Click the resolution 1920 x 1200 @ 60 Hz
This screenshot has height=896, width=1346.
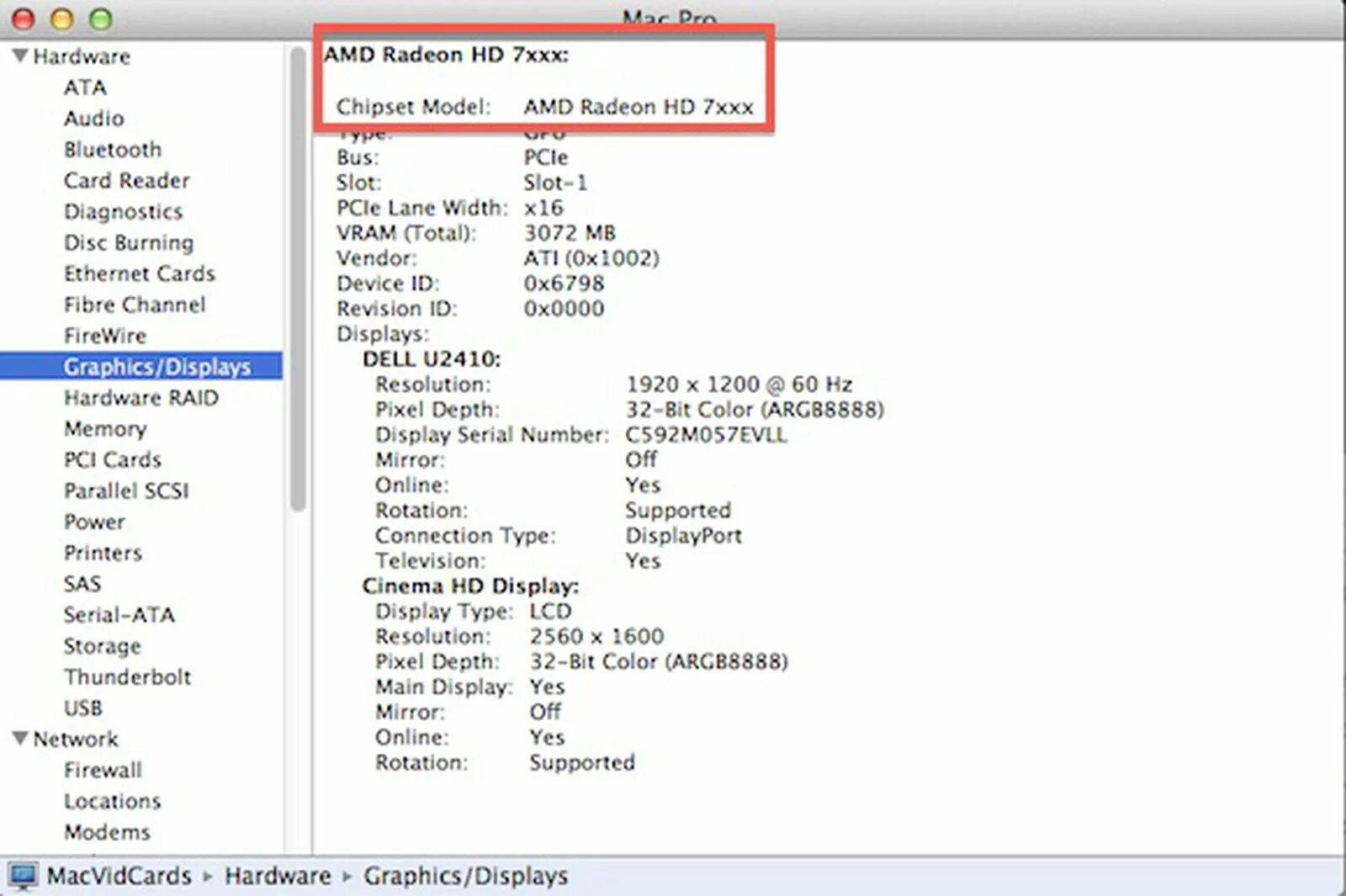pos(739,384)
